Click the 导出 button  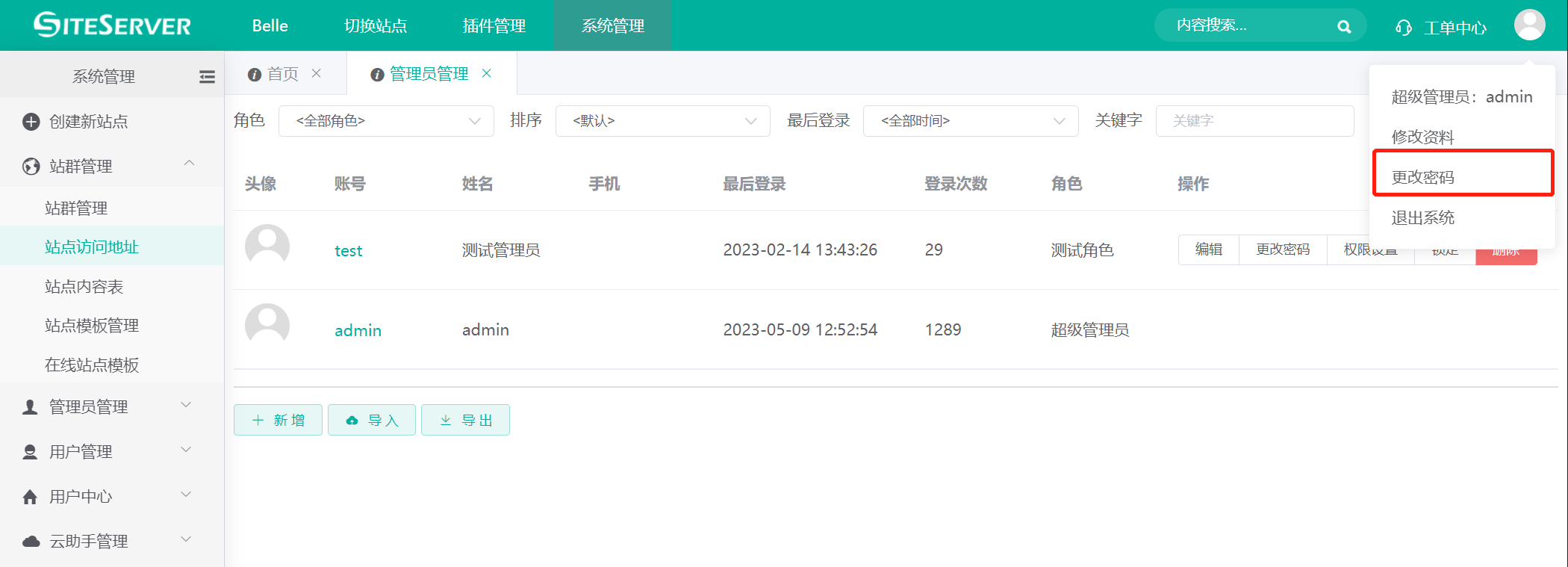pos(465,420)
